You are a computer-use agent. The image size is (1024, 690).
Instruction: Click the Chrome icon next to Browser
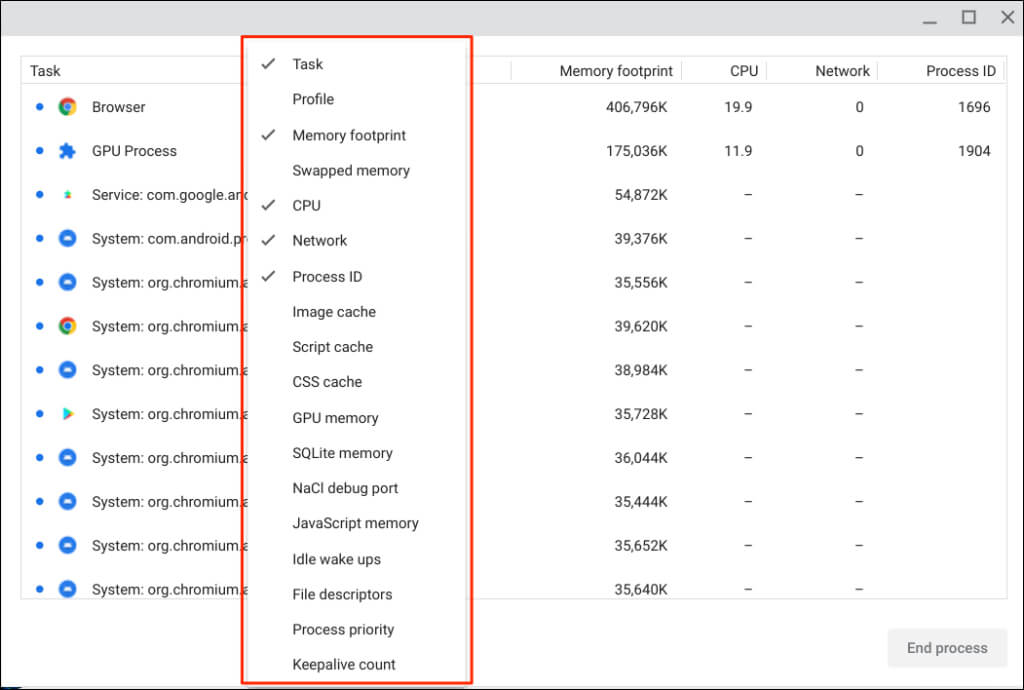[x=67, y=107]
